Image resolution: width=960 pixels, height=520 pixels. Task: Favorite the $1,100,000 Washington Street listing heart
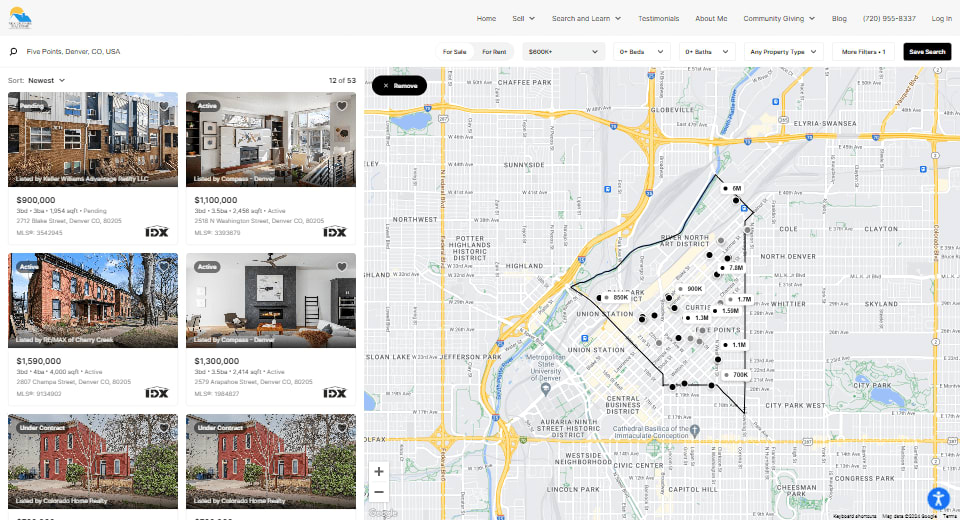pyautogui.click(x=342, y=106)
